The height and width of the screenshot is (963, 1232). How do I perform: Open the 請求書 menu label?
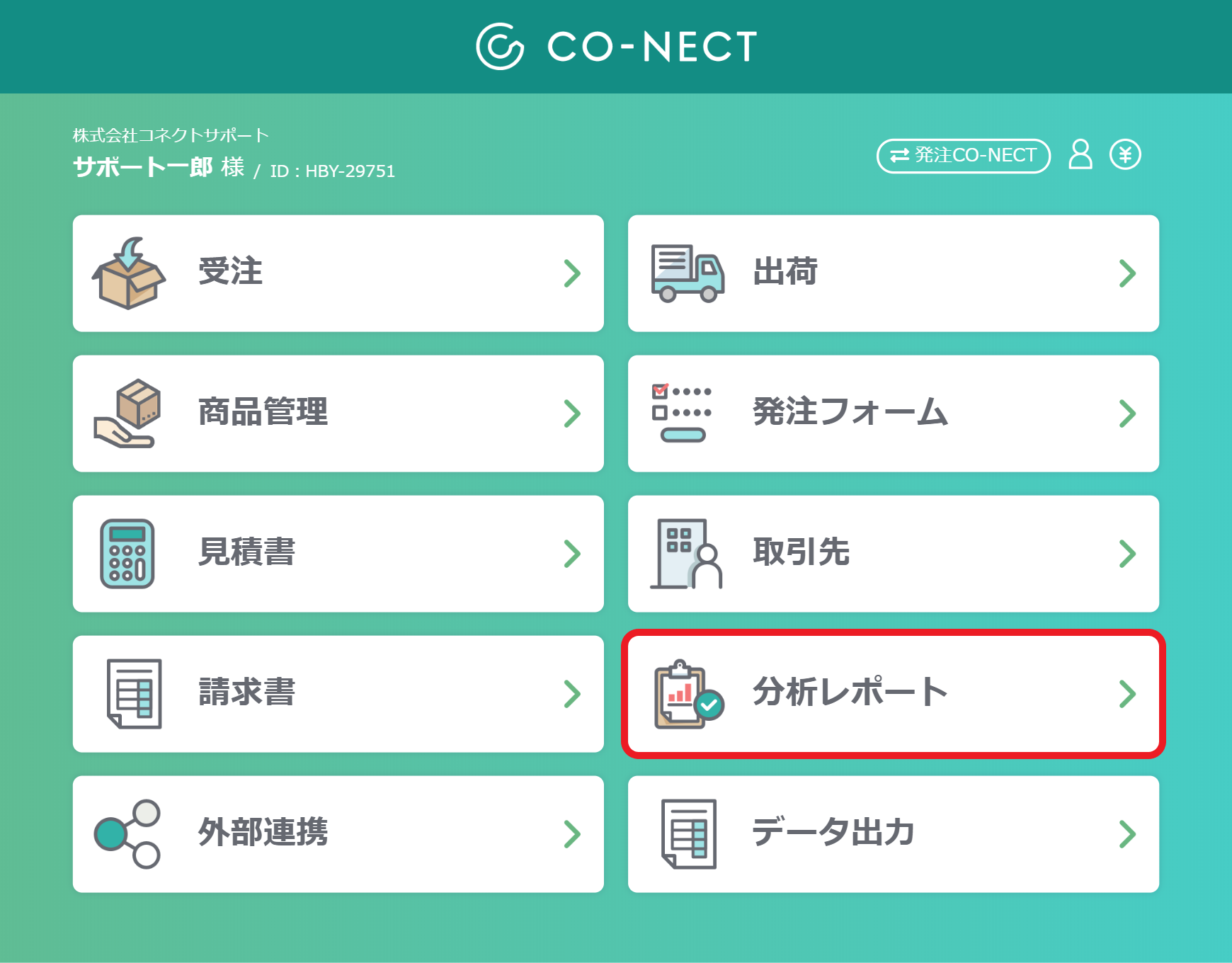point(247,692)
